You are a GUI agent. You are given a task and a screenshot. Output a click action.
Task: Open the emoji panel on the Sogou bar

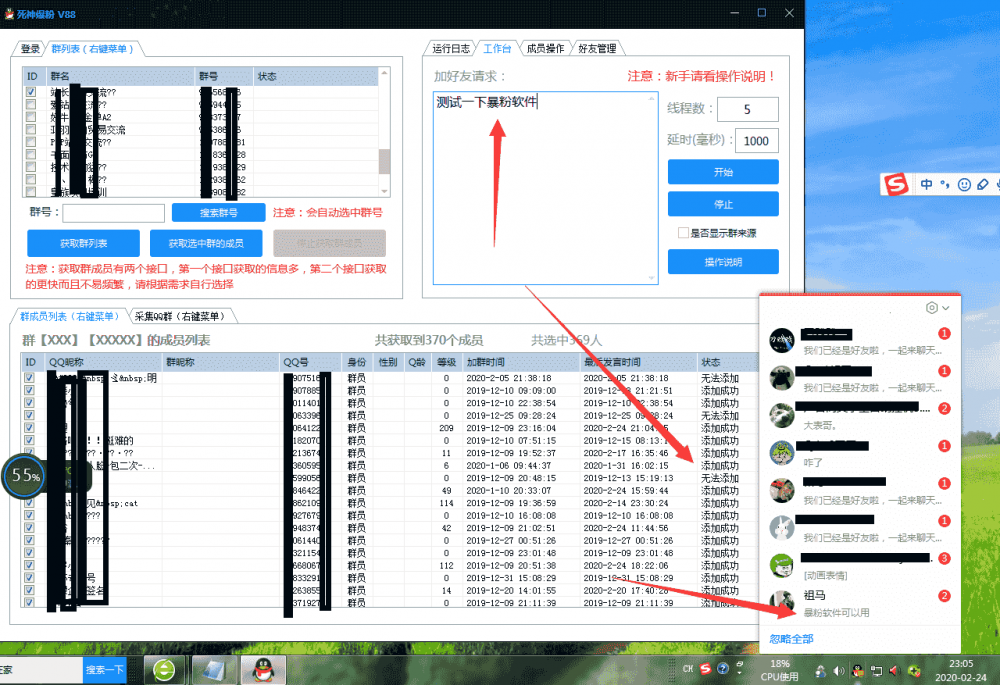click(x=964, y=184)
